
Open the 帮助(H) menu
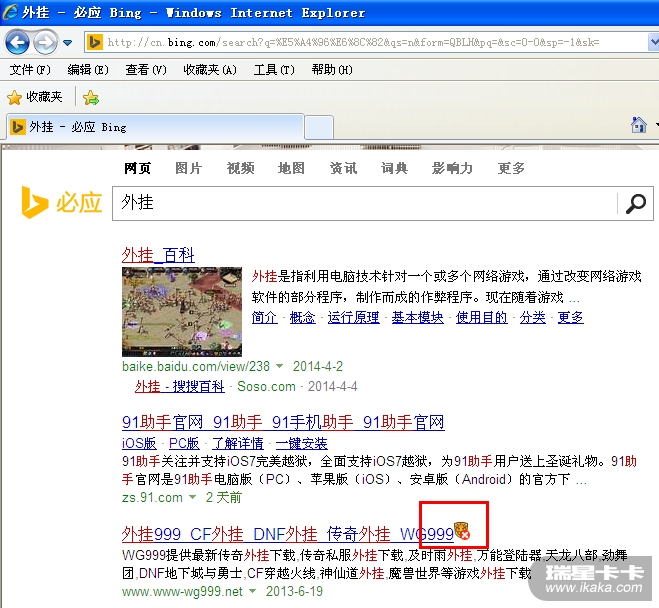tap(332, 70)
